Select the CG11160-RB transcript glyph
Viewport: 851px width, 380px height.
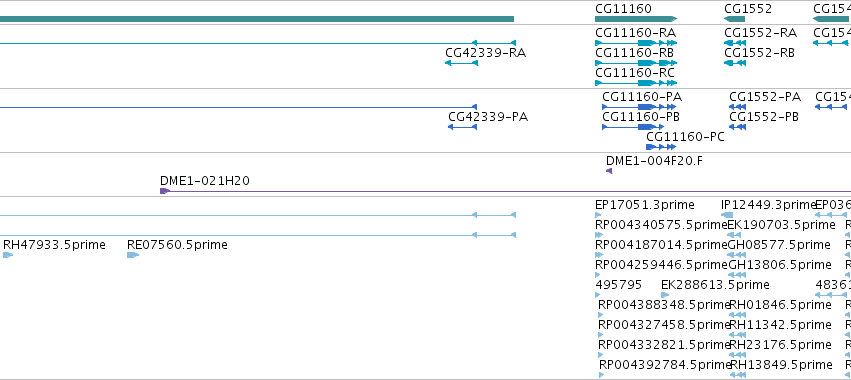[636, 63]
